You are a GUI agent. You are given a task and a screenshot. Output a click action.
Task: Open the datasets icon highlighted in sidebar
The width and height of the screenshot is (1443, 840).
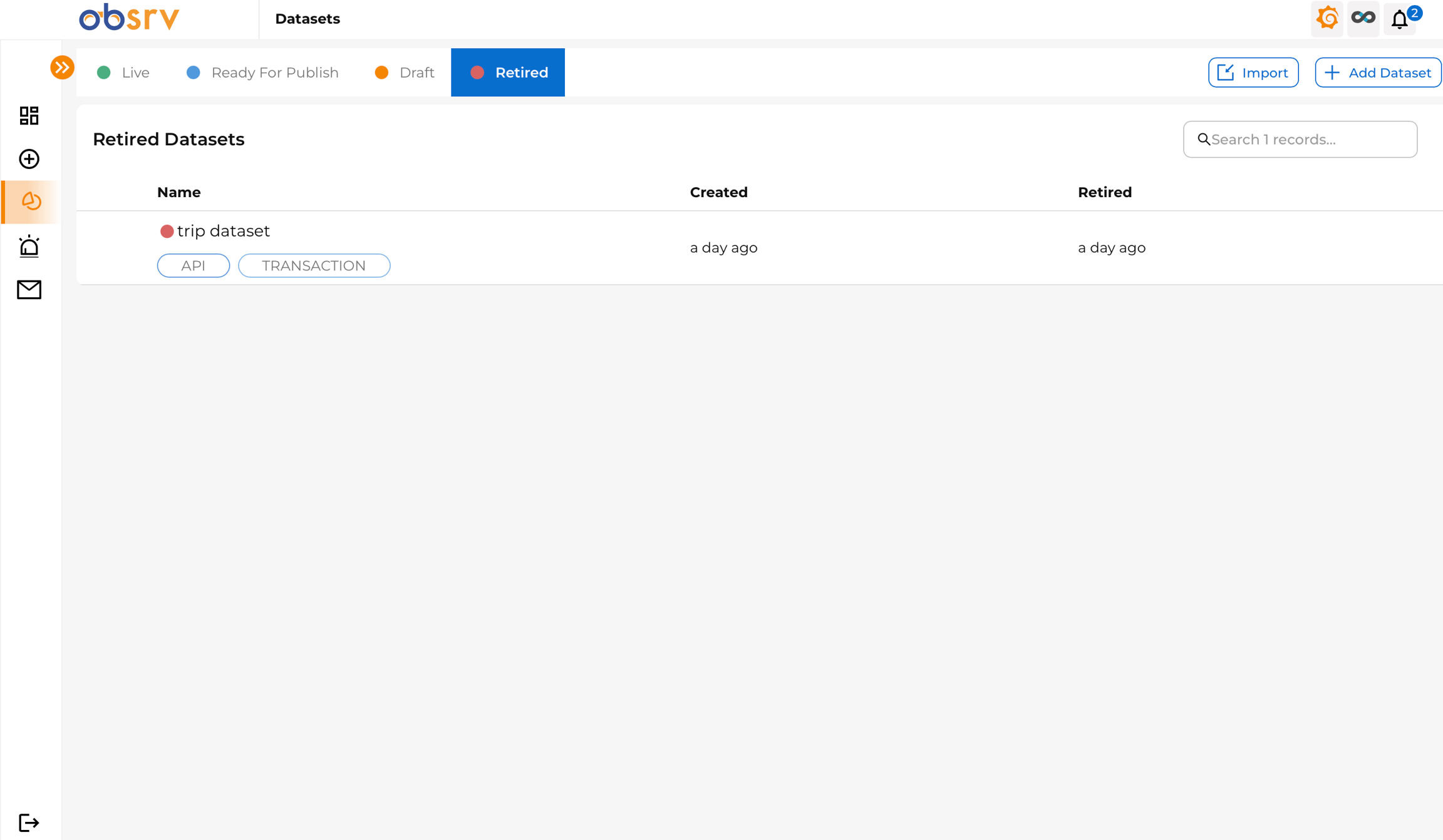(x=31, y=202)
